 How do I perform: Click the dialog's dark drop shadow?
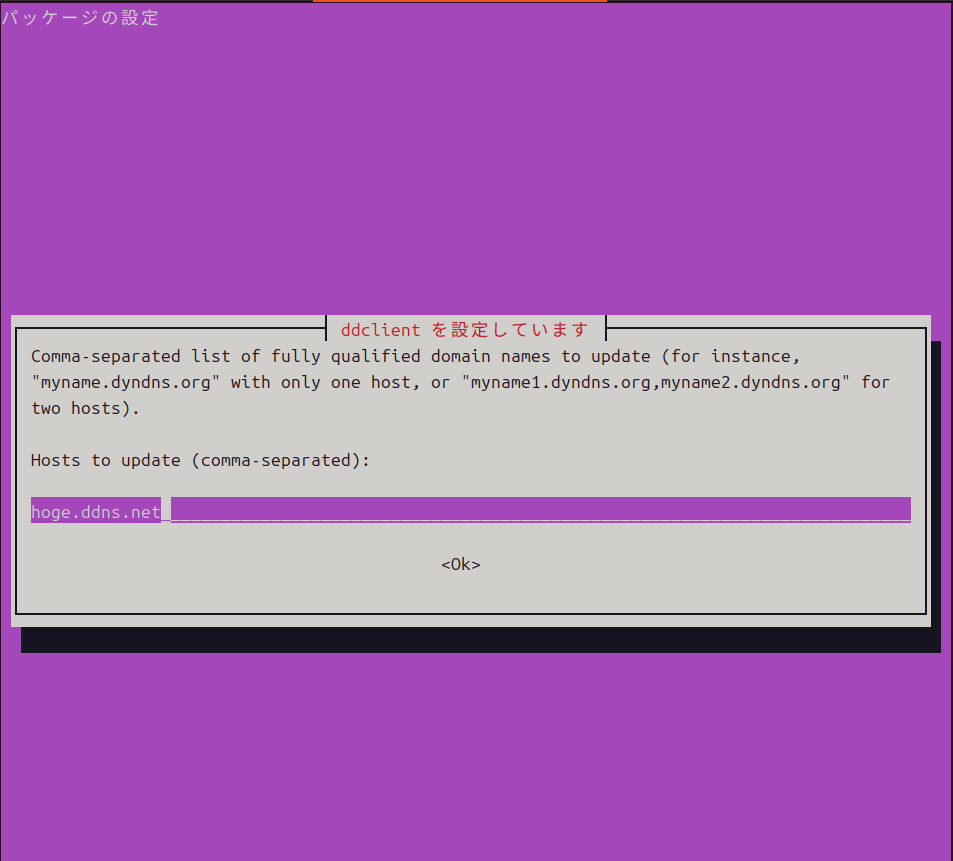pos(480,641)
